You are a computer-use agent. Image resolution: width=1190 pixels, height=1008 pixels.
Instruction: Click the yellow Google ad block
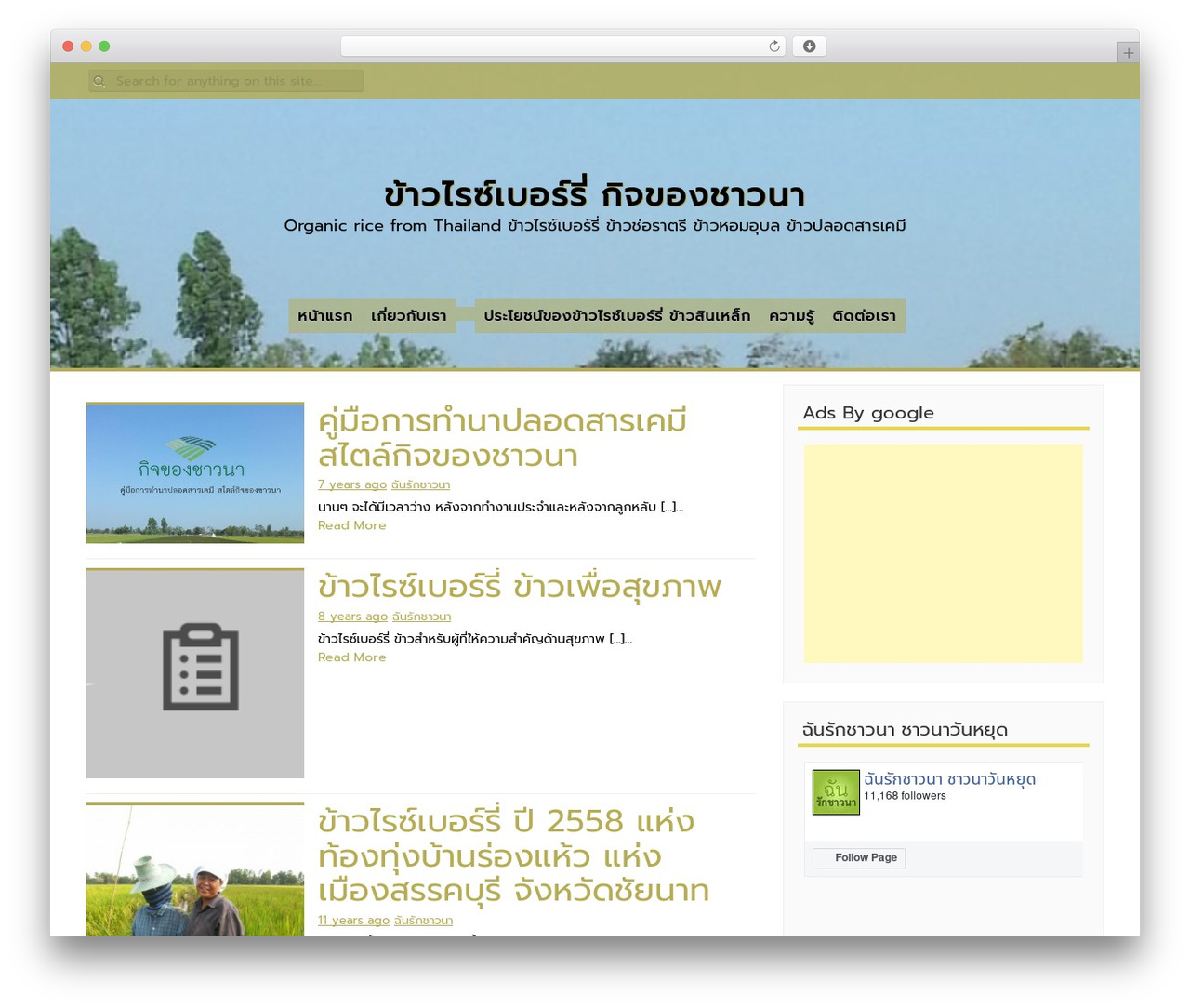pyautogui.click(x=943, y=553)
